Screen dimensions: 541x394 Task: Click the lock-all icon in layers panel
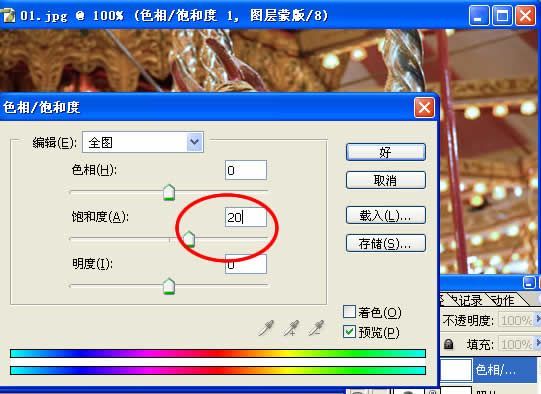point(449,344)
